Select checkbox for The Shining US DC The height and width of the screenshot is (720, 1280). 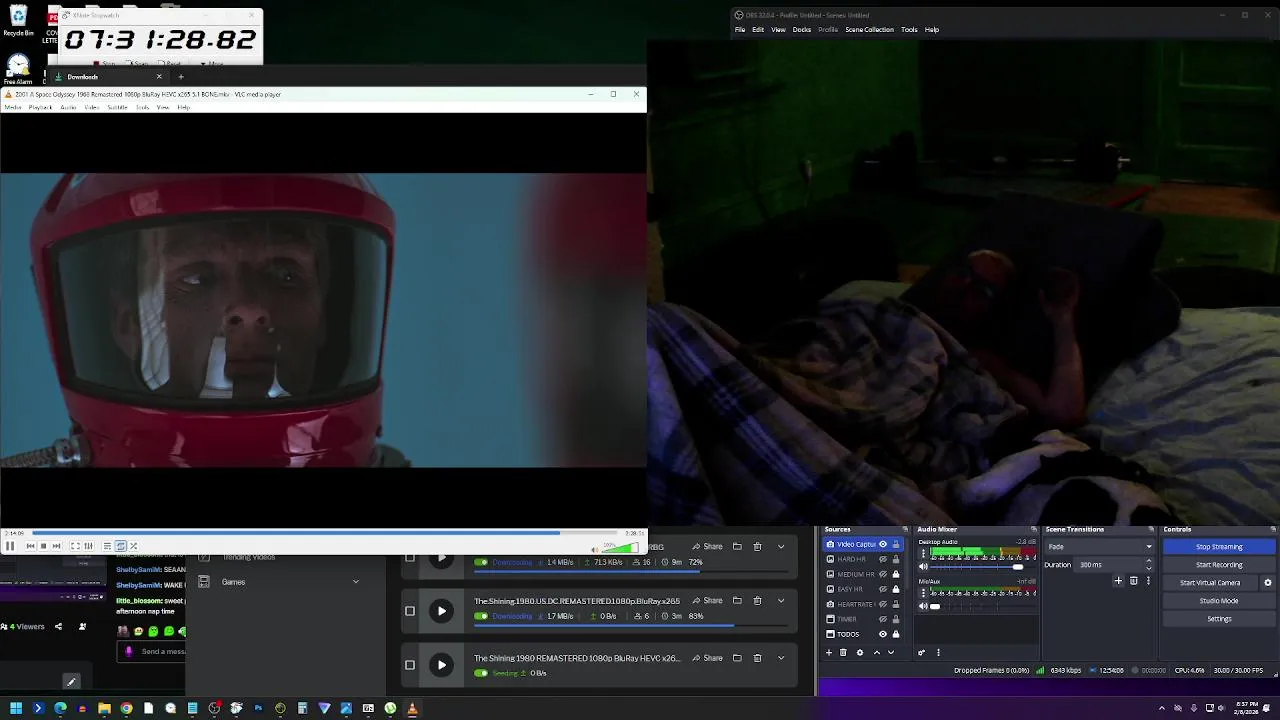(410, 611)
